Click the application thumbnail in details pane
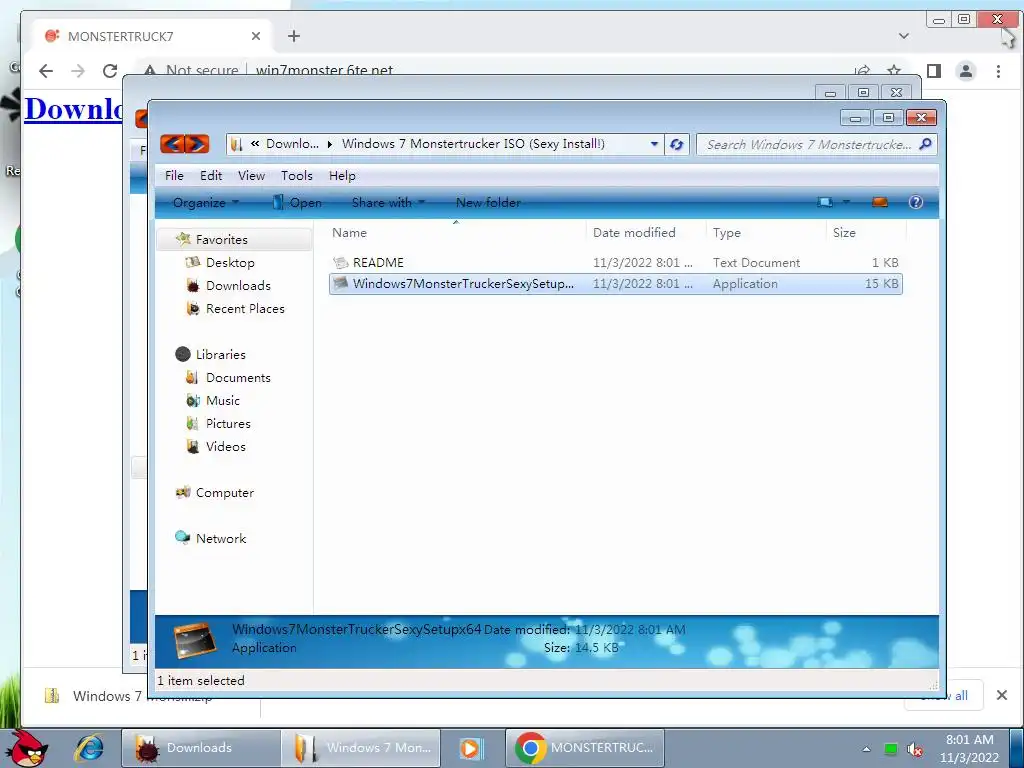1024x768 pixels. point(195,640)
